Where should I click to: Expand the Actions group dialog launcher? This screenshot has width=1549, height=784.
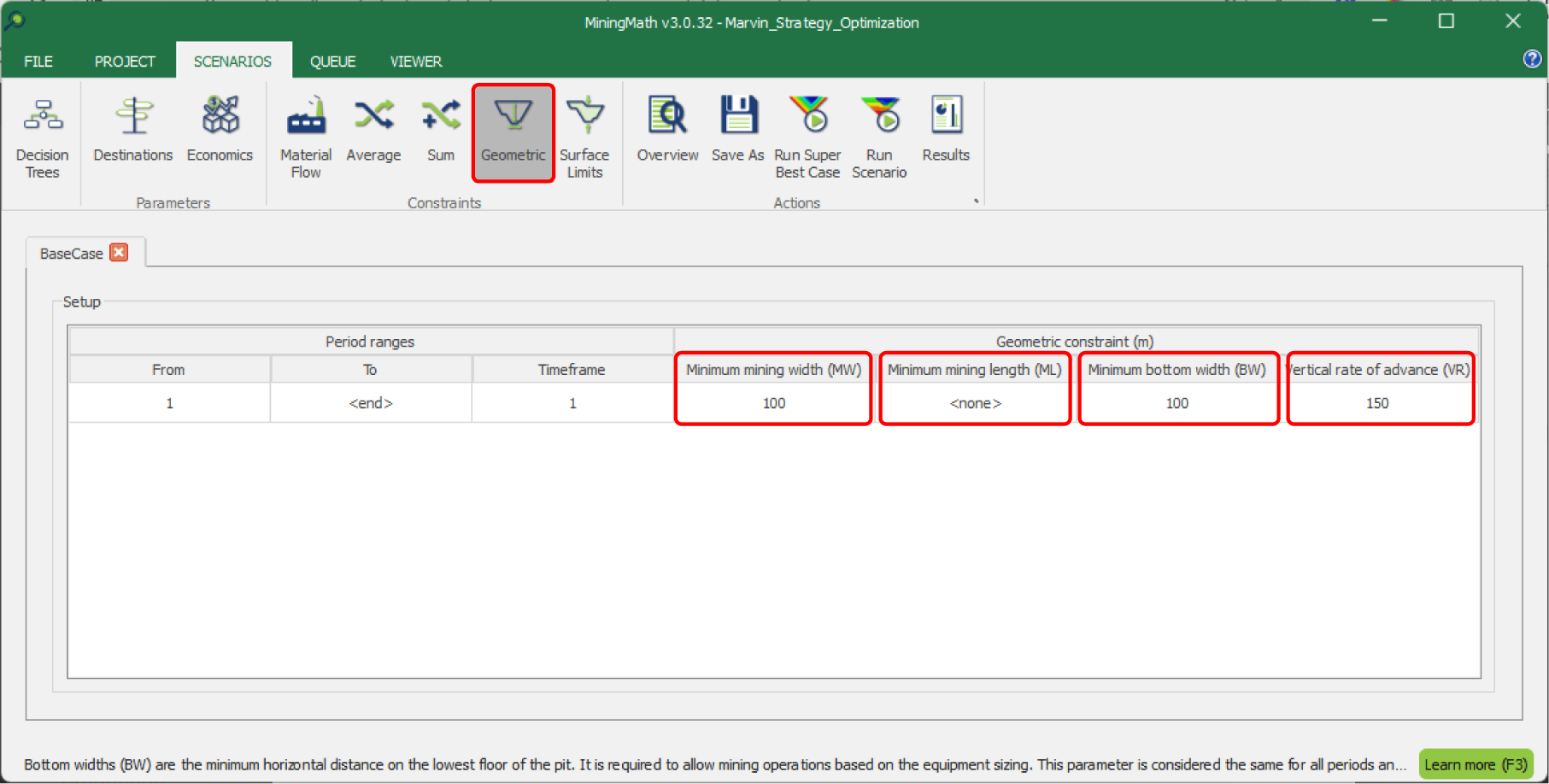pyautogui.click(x=976, y=202)
